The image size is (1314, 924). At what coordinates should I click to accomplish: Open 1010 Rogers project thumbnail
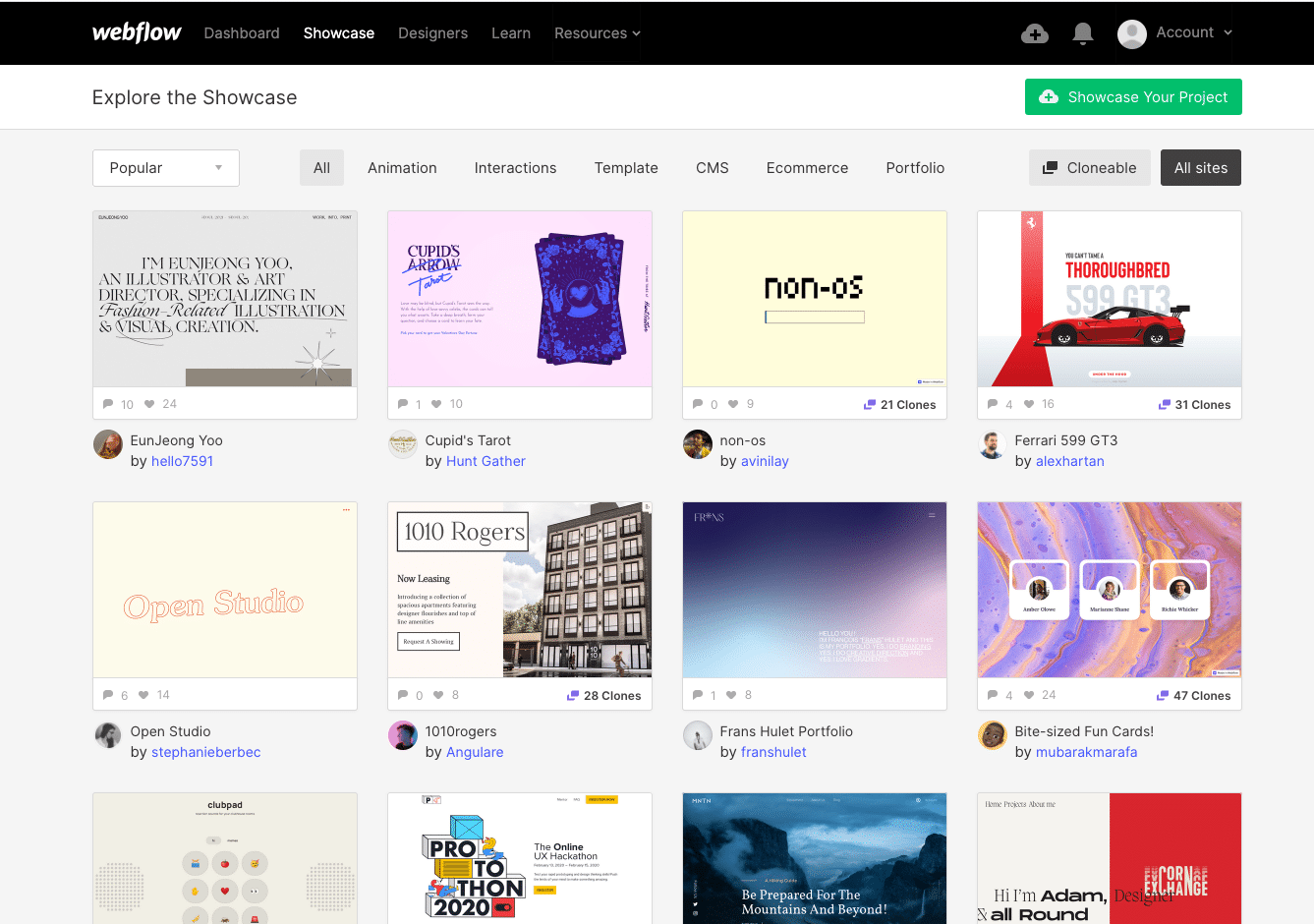520,590
